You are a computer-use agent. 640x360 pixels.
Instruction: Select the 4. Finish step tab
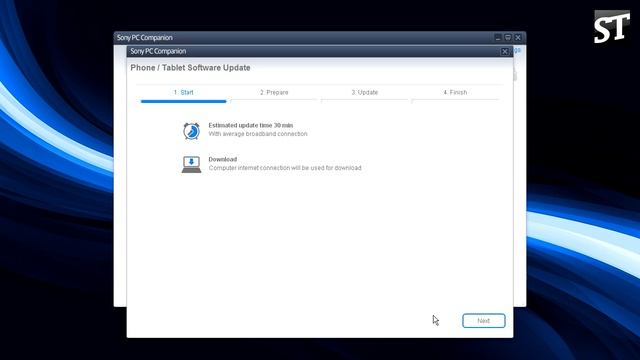[x=456, y=93]
